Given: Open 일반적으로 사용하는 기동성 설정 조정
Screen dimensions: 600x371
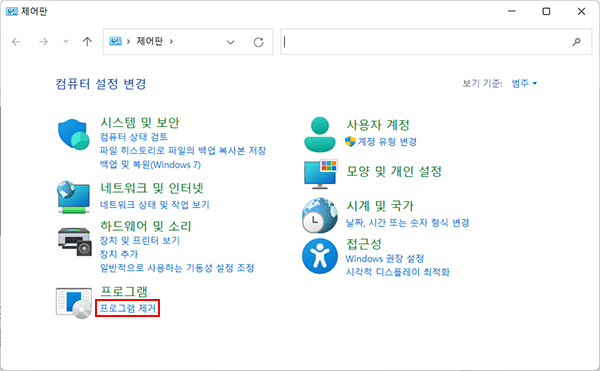Looking at the screenshot, I should click(177, 268).
